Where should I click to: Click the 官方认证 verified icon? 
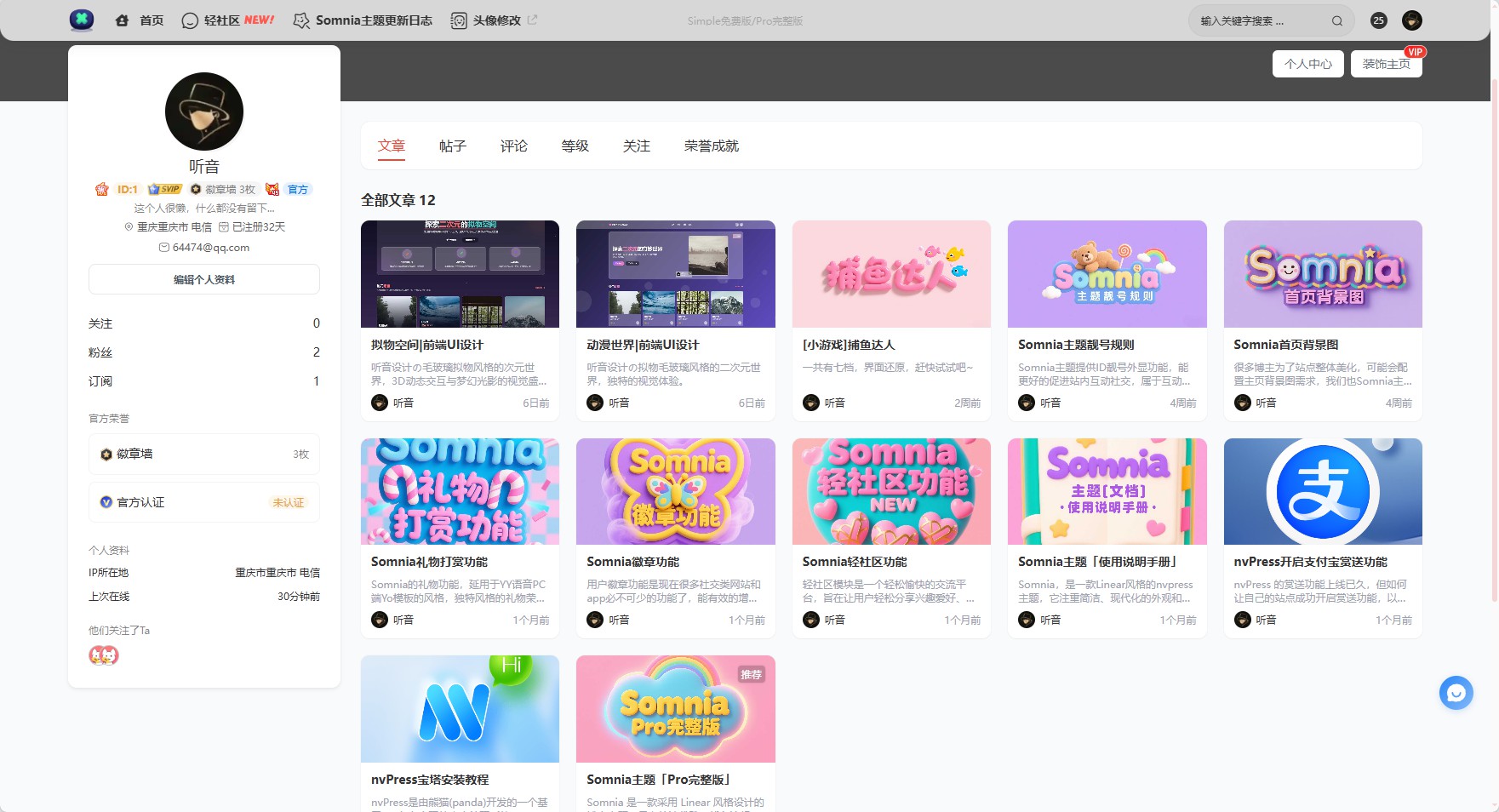coord(106,502)
